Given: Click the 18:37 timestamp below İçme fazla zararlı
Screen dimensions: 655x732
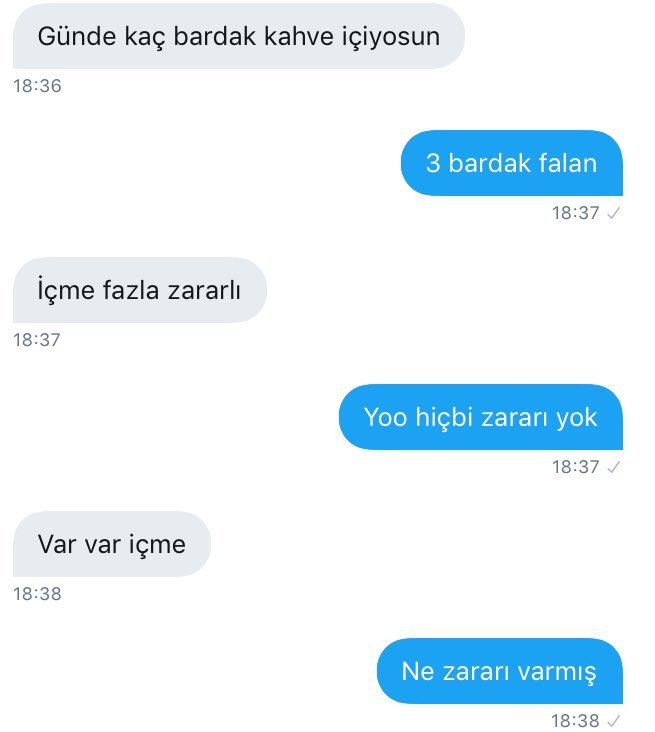Looking at the screenshot, I should [37, 340].
